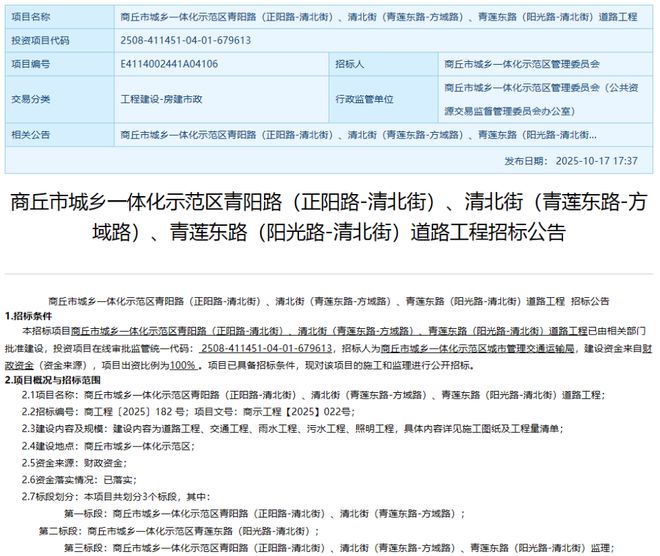This screenshot has height=556, width=660.
Task: Click the line 2.7标段划分
Action: (116, 497)
